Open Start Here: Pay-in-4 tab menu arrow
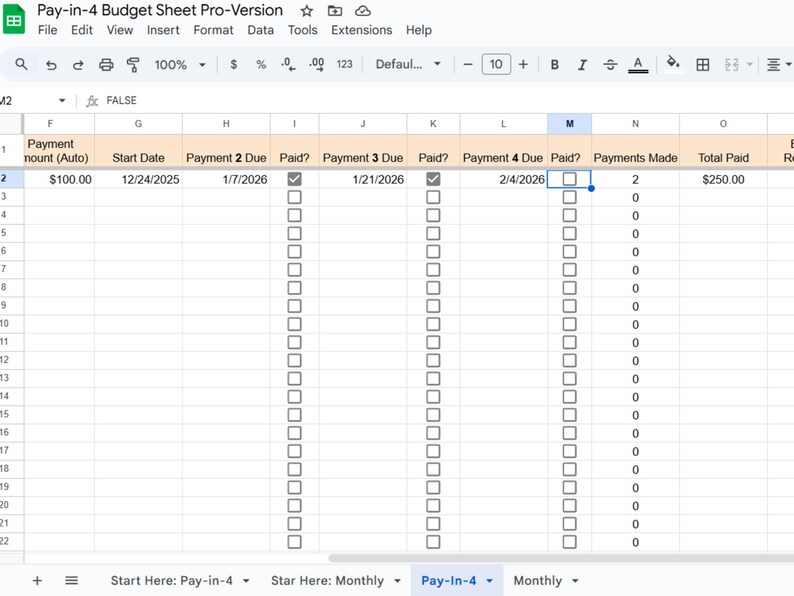The image size is (794, 596). 246,581
